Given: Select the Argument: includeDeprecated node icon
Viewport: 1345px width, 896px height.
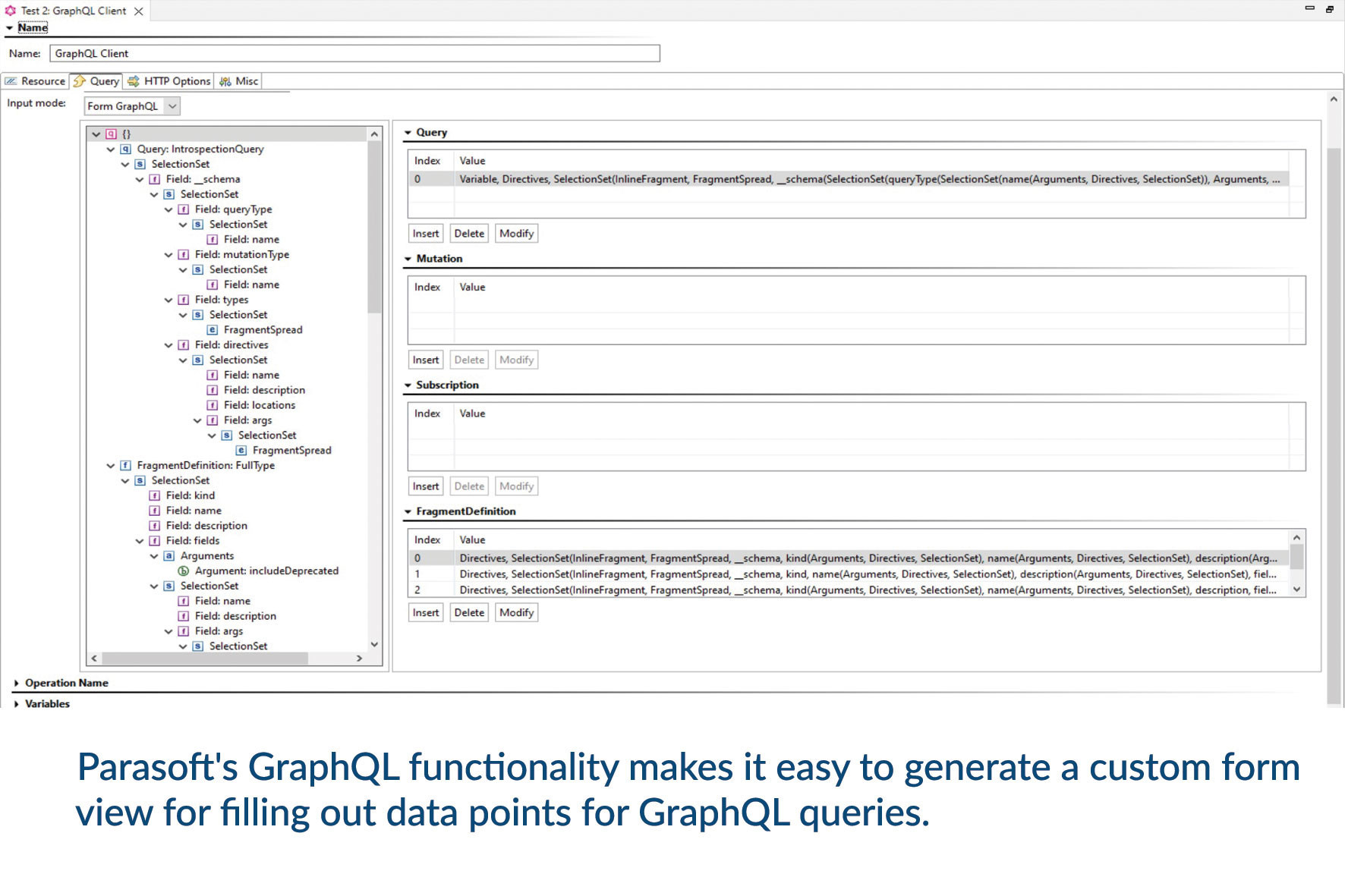Looking at the screenshot, I should 183,571.
